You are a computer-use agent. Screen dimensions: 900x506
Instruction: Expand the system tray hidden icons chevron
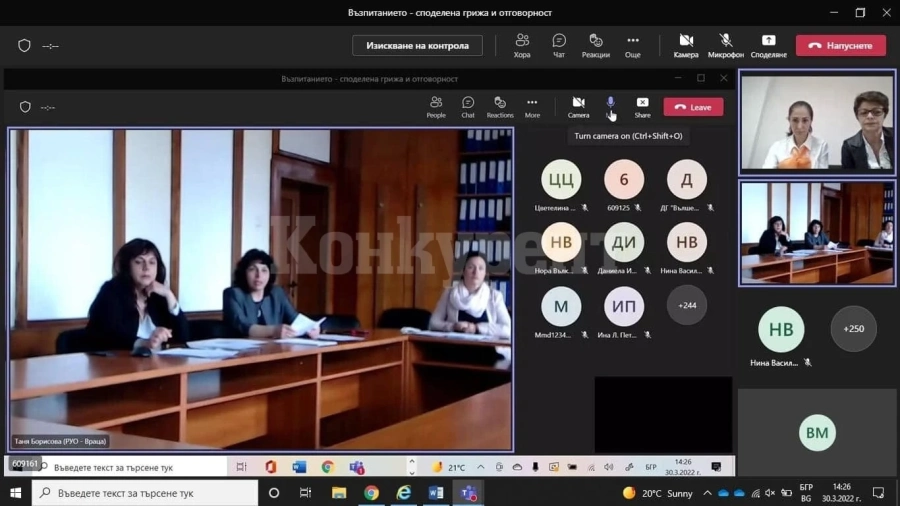point(707,493)
